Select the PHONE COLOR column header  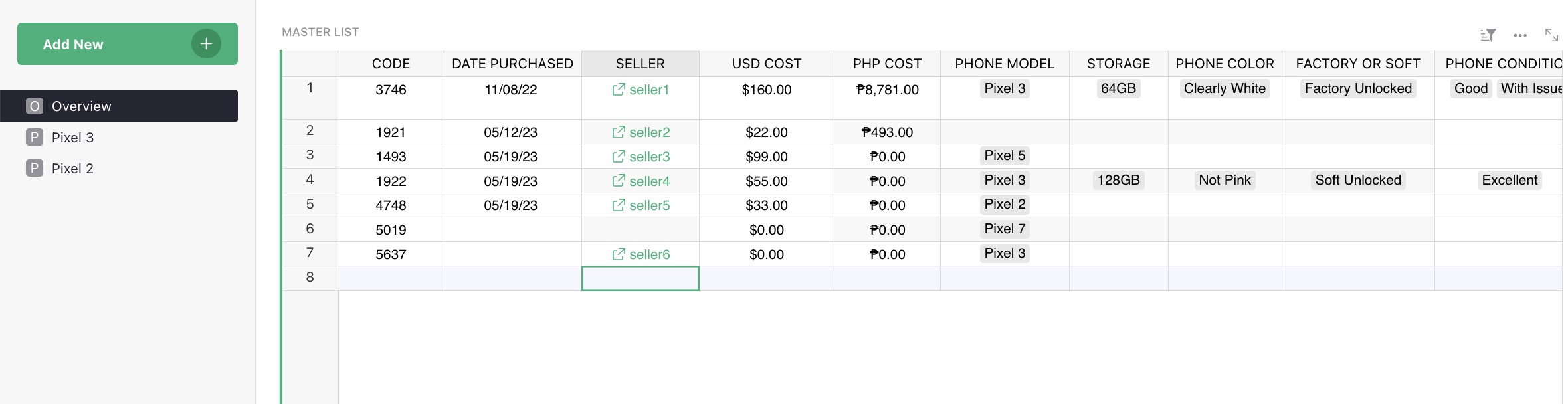point(1225,64)
